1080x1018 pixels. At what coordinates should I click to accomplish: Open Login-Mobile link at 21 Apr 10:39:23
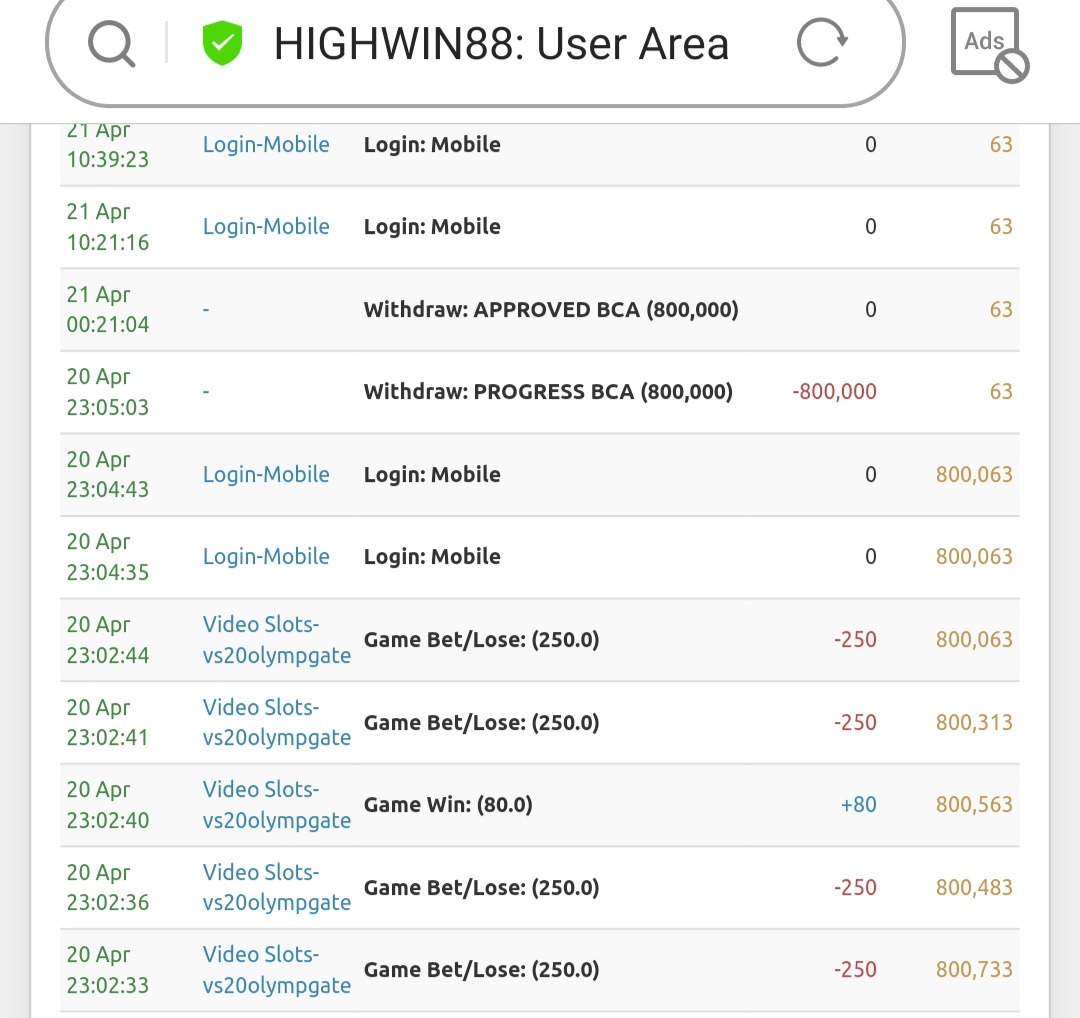(x=266, y=144)
